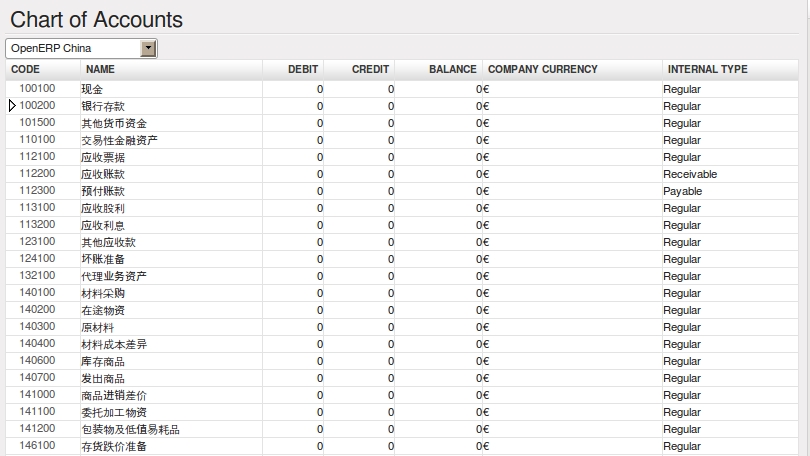Click the Receivable type cell

(690, 174)
